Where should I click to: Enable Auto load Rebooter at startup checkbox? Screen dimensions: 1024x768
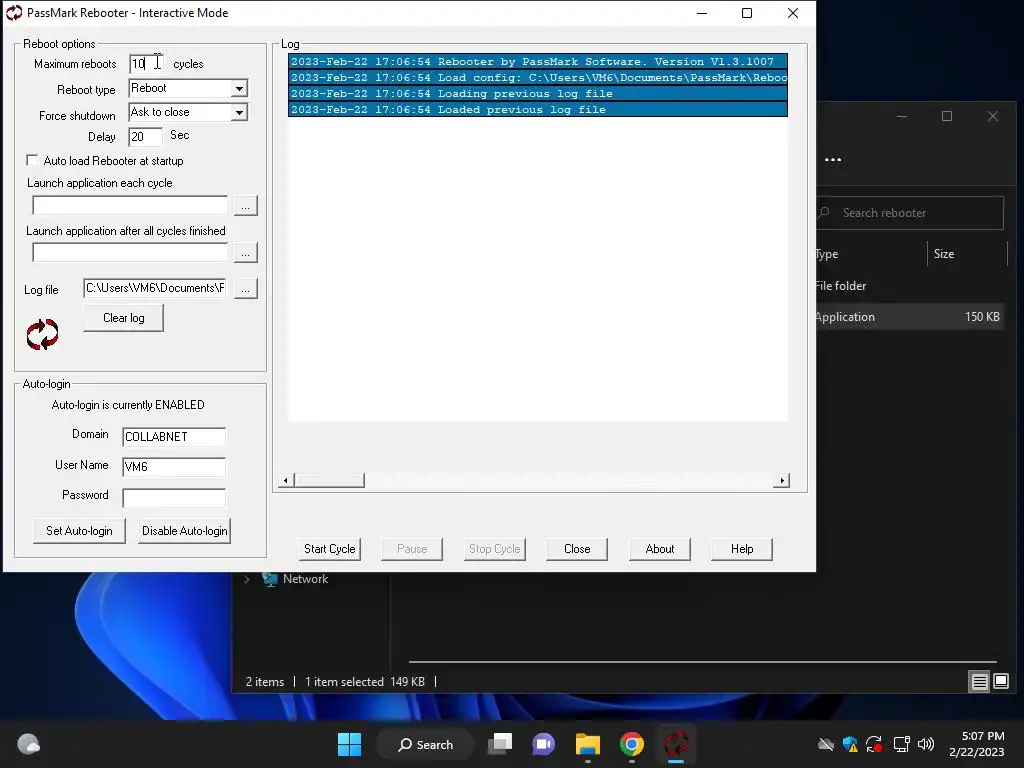click(32, 160)
